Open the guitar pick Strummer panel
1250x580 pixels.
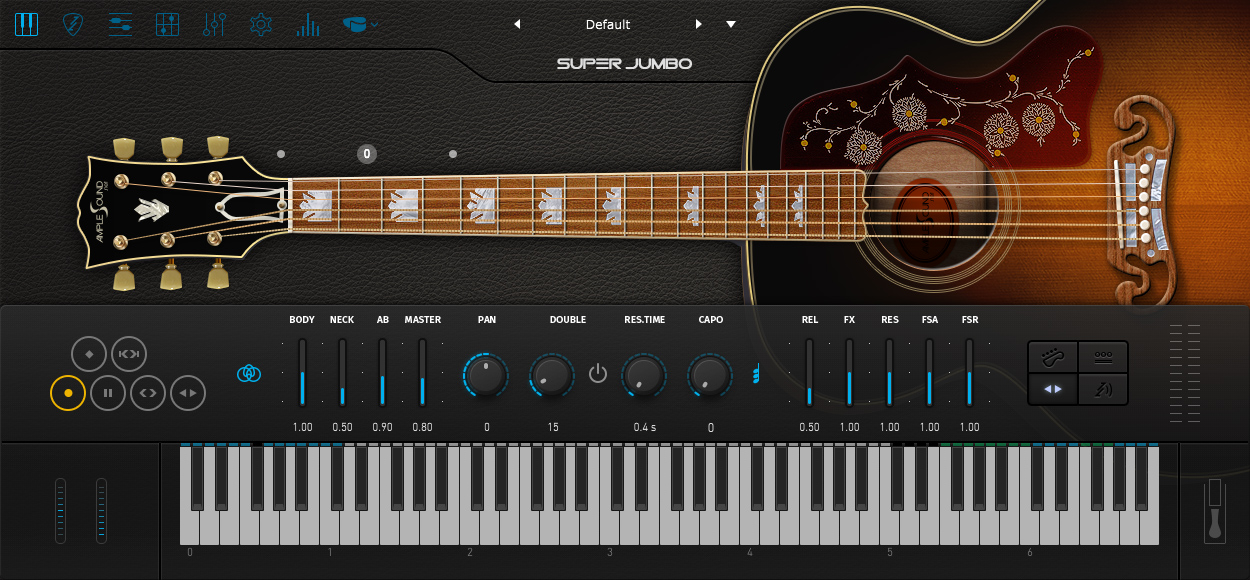point(73,24)
